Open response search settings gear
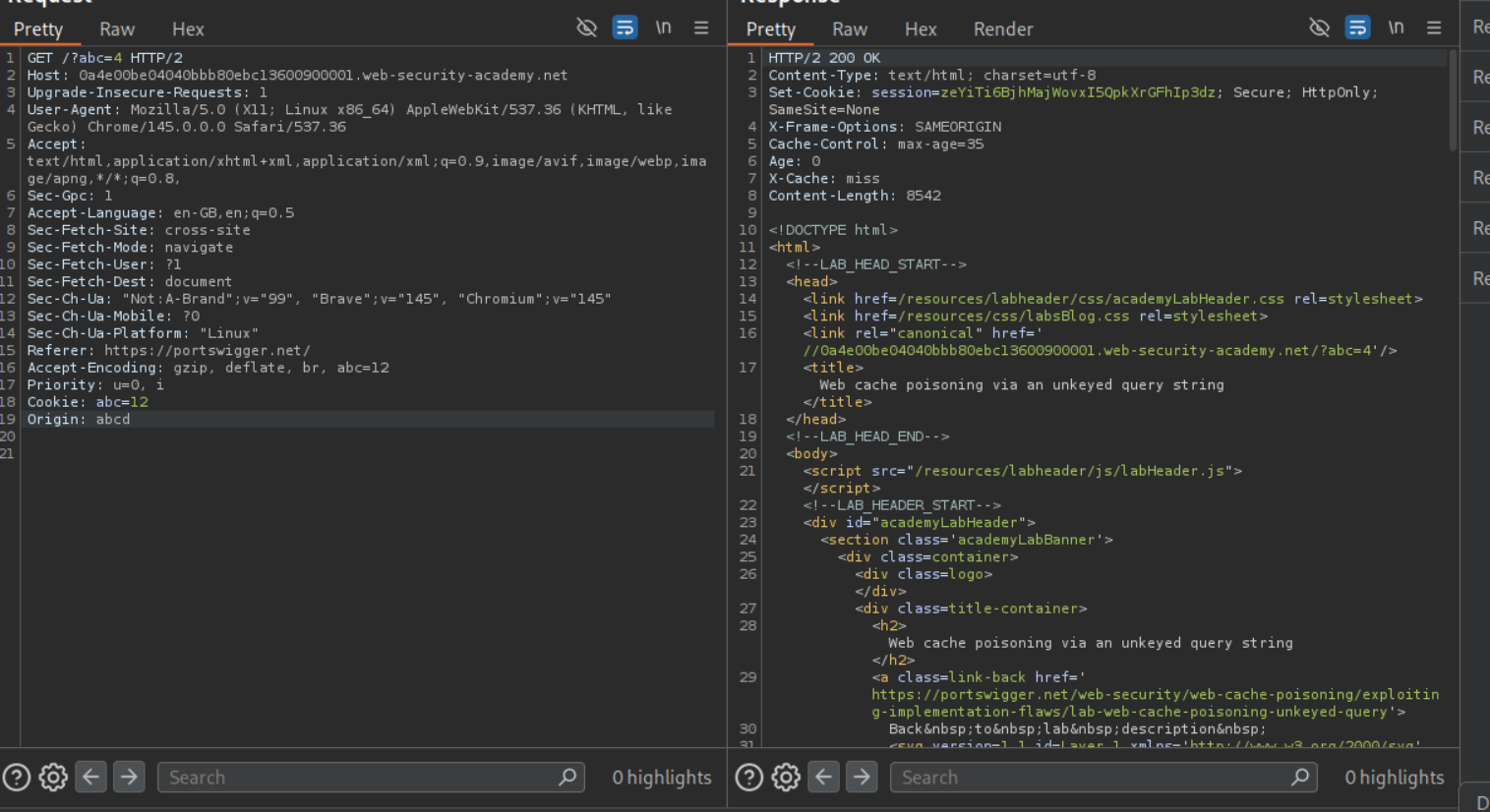 point(786,778)
